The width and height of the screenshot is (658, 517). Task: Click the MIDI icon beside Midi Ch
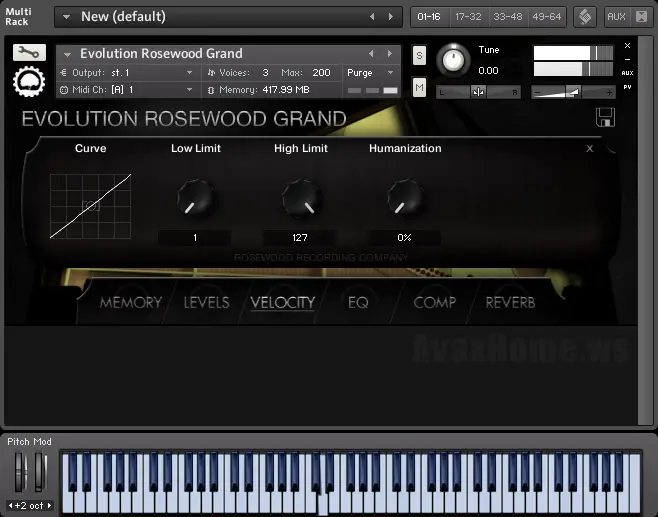coord(64,89)
